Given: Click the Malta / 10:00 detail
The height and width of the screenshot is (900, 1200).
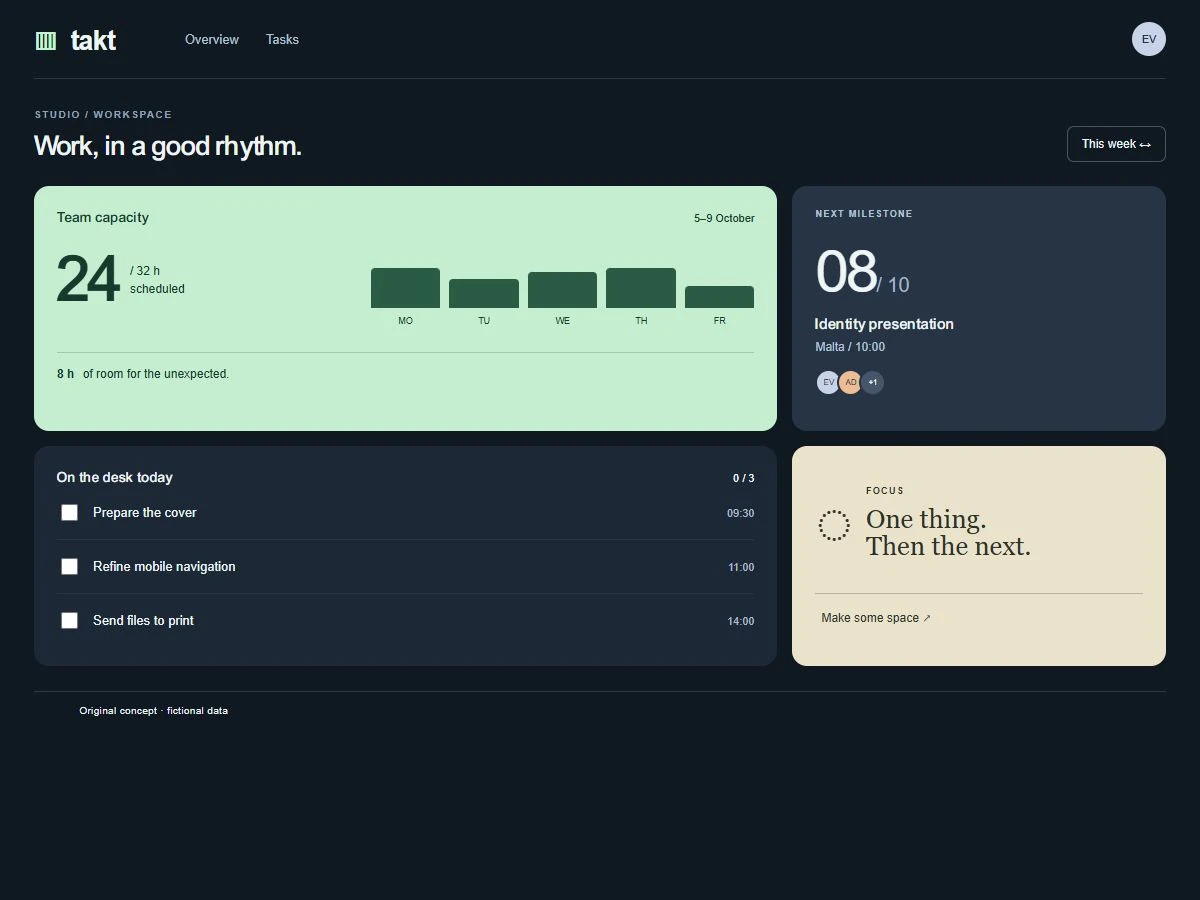Looking at the screenshot, I should click(x=850, y=347).
